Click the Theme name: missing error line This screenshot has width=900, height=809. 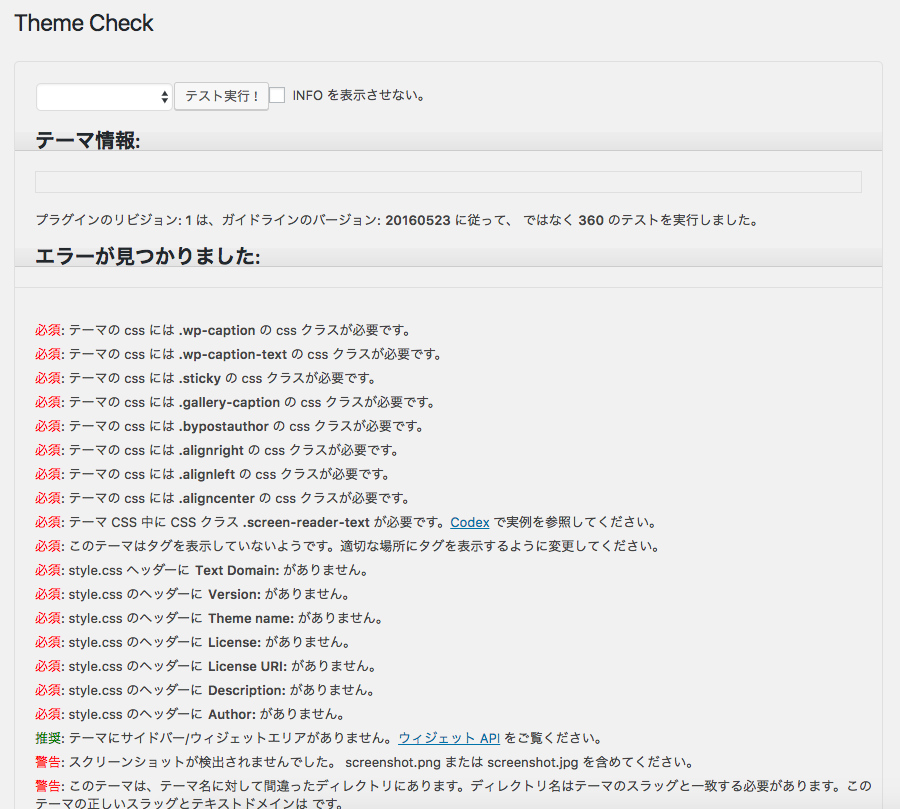point(209,618)
